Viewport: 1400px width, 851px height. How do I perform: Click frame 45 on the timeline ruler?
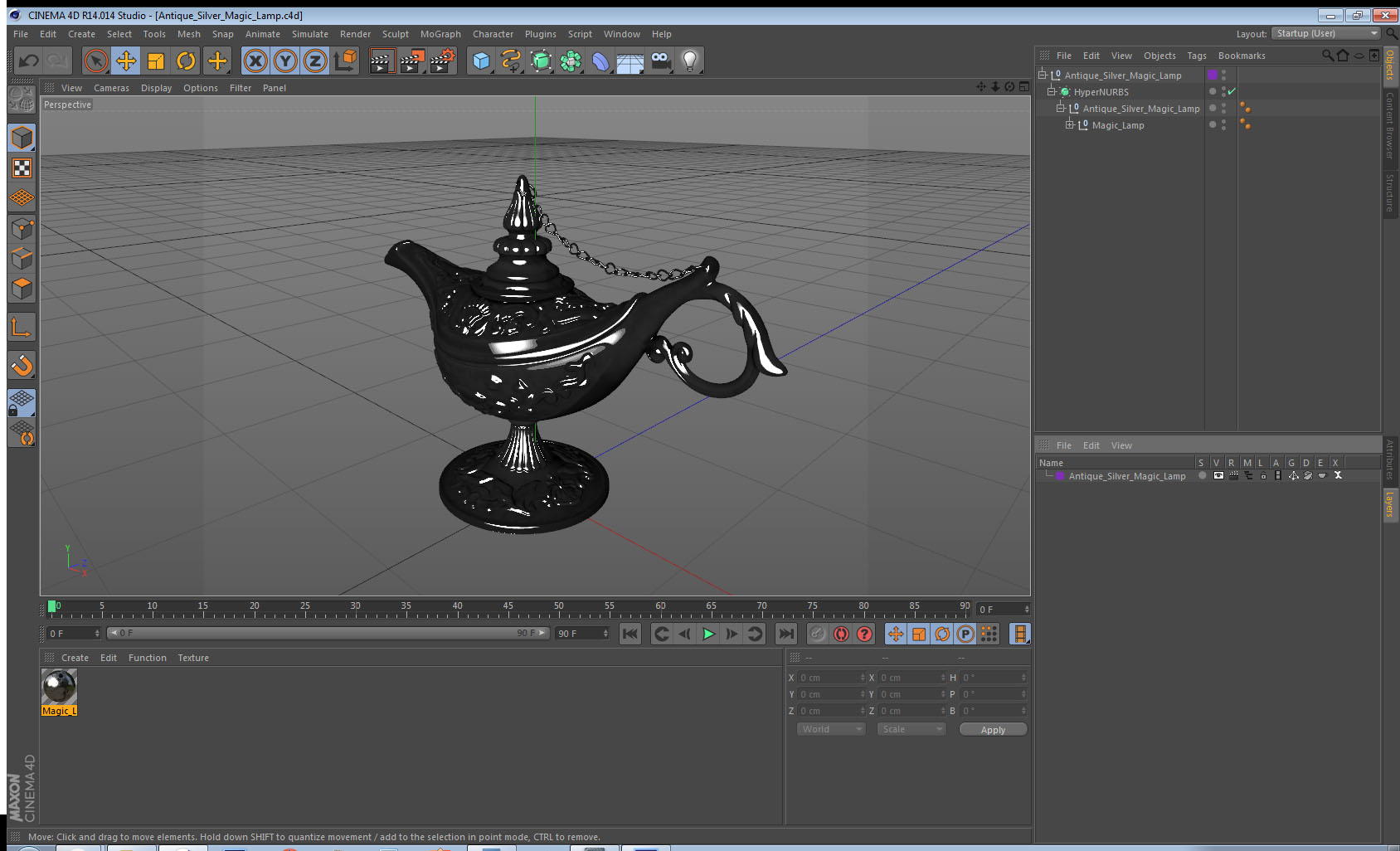[508, 608]
